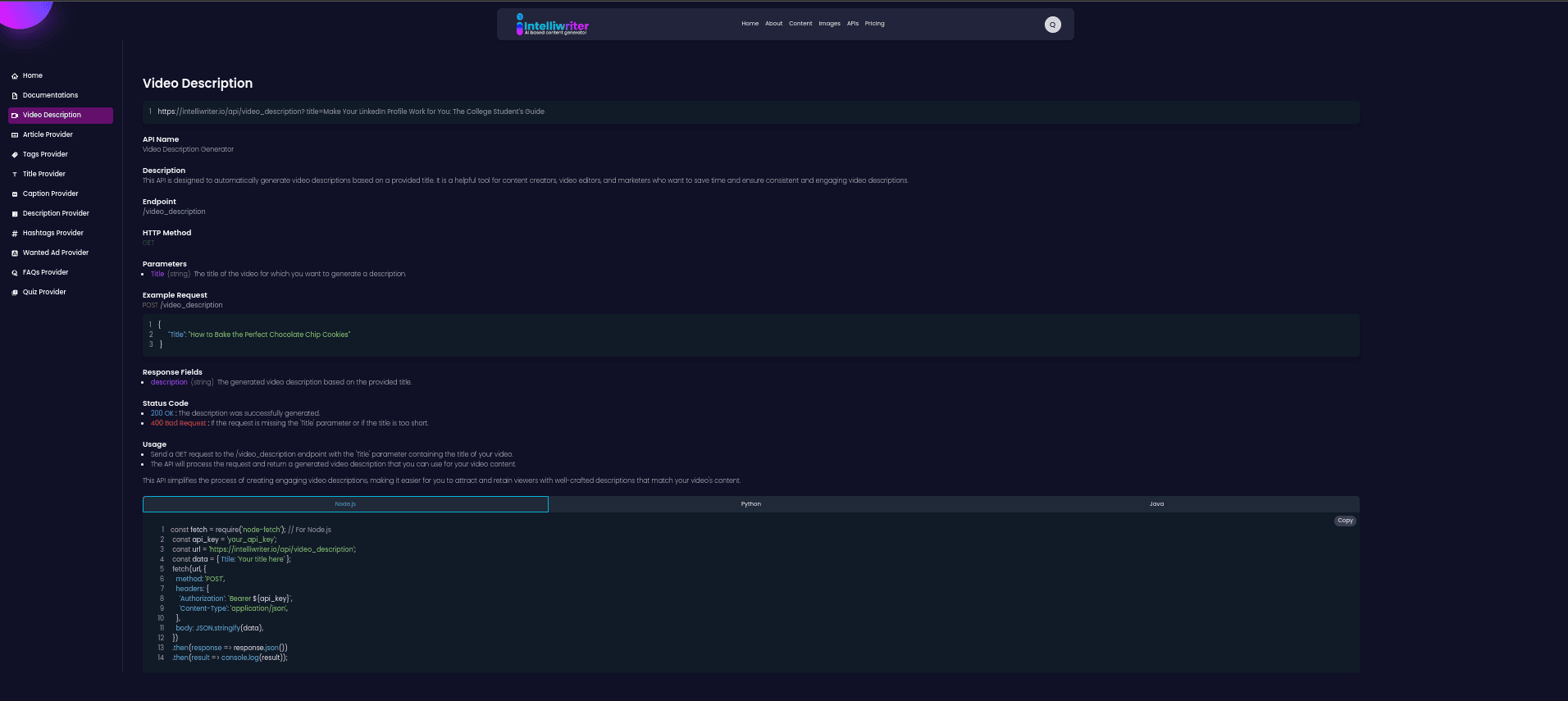Click 'Video Description Generator' API name text
Image resolution: width=1568 pixels, height=701 pixels.
coord(188,149)
